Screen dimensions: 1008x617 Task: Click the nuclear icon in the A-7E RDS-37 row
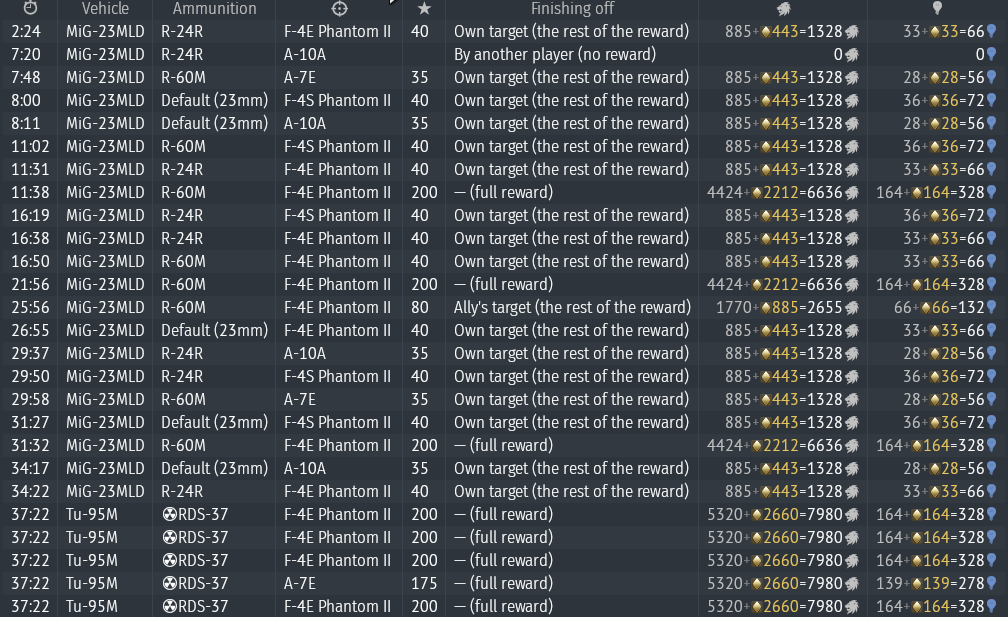(168, 583)
